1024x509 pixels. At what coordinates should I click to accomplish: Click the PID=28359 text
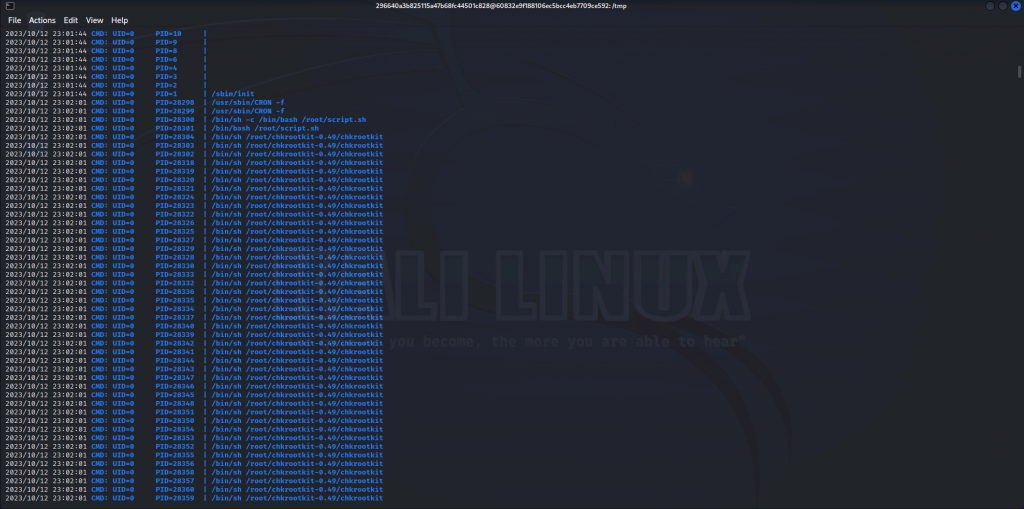[175, 498]
